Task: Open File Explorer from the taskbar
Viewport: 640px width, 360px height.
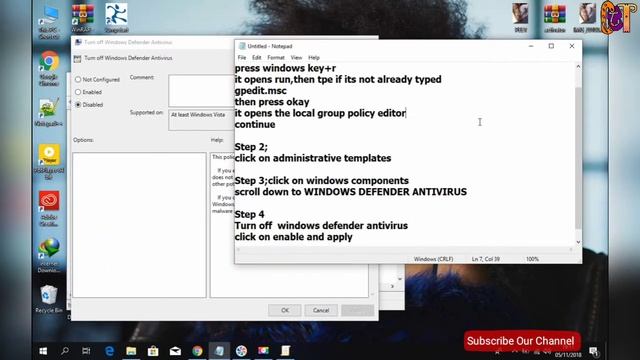Action: pos(131,351)
